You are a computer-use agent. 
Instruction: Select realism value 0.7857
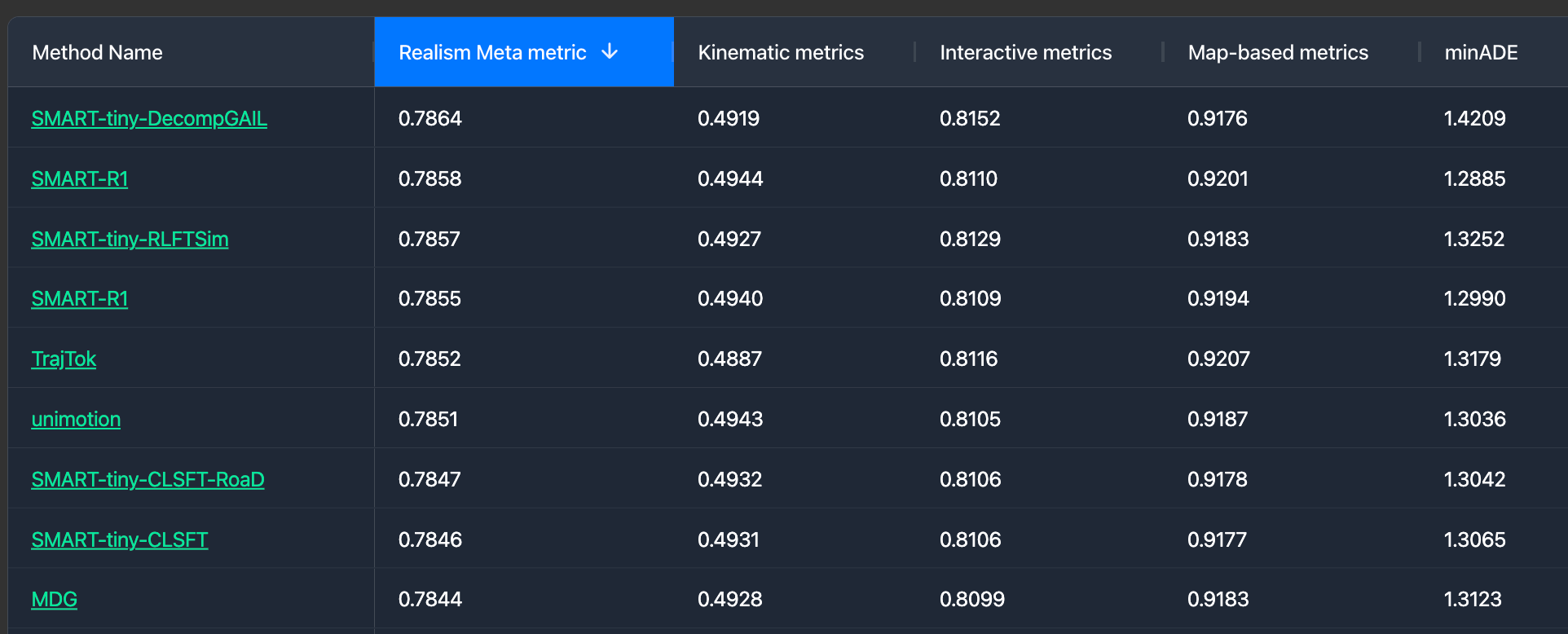(x=429, y=240)
